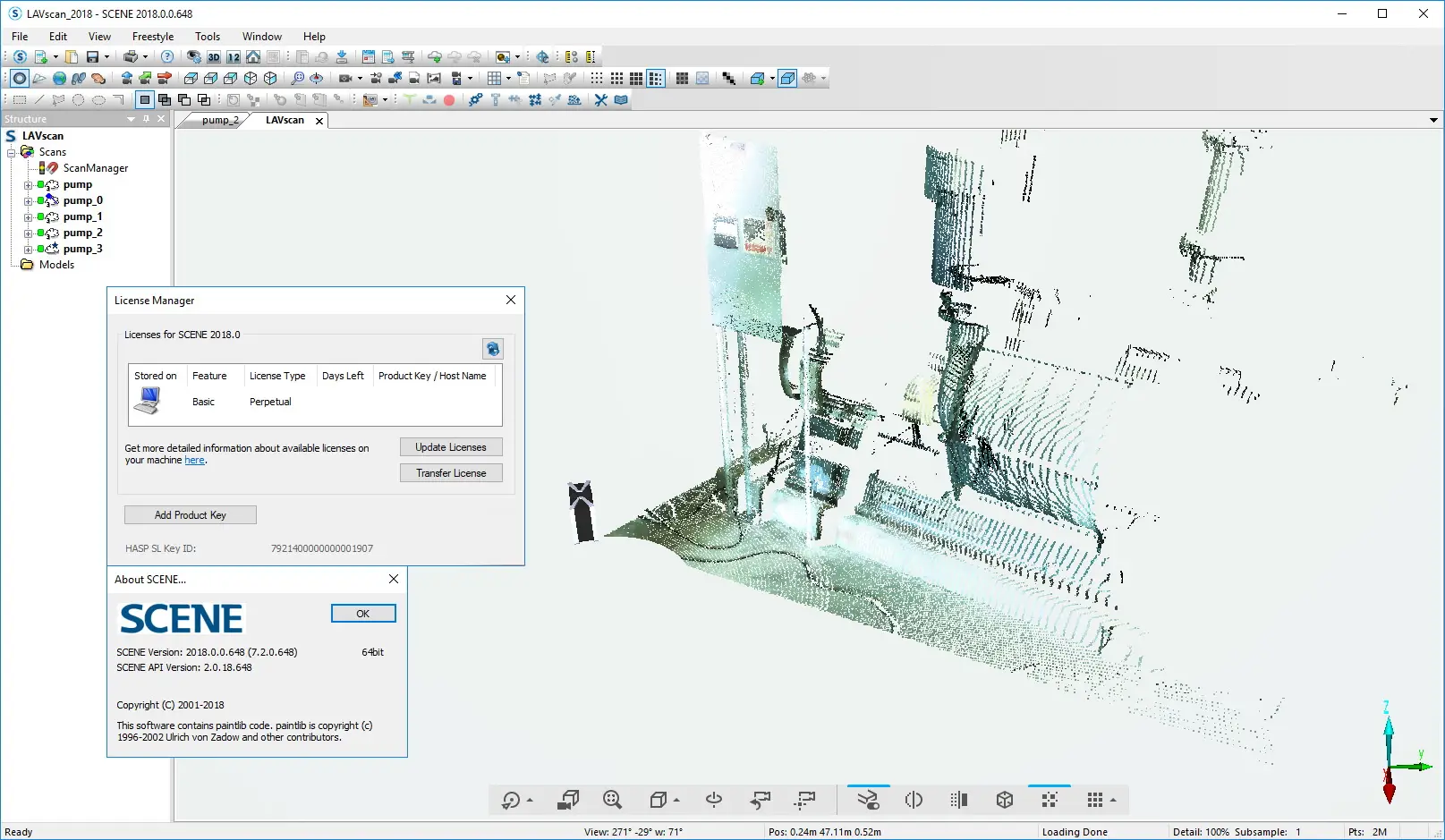Toggle pump_3 scan green loaded indicator

(x=41, y=249)
